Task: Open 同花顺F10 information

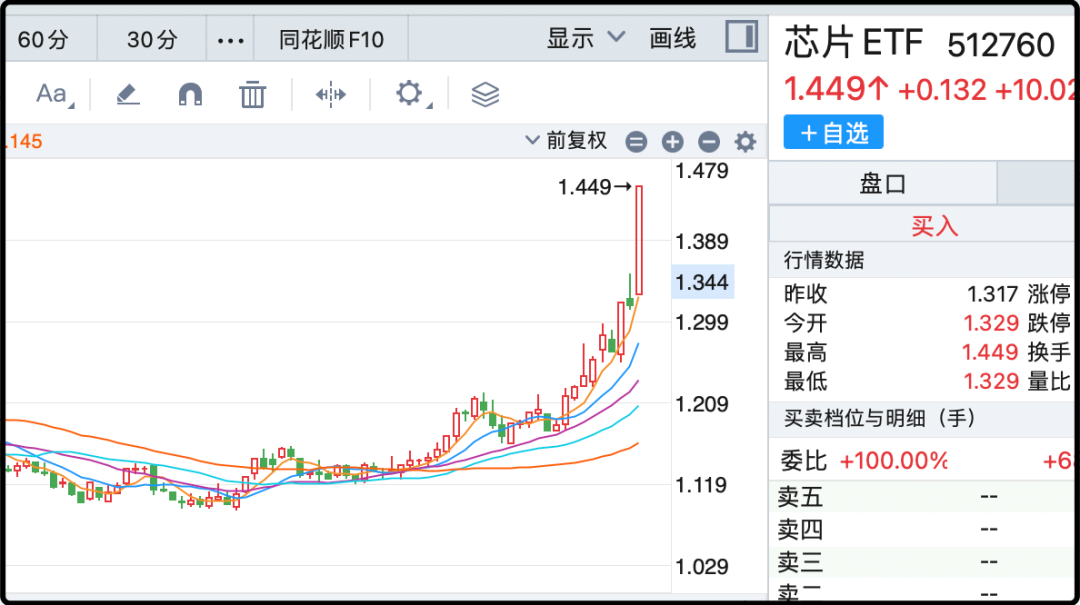Action: point(331,40)
